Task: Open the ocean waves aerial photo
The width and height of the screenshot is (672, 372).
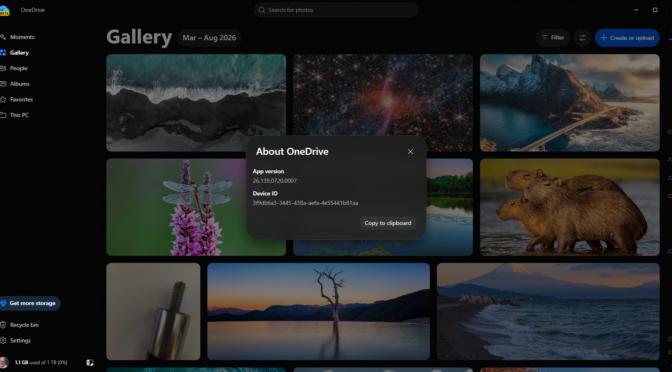Action: [x=196, y=103]
